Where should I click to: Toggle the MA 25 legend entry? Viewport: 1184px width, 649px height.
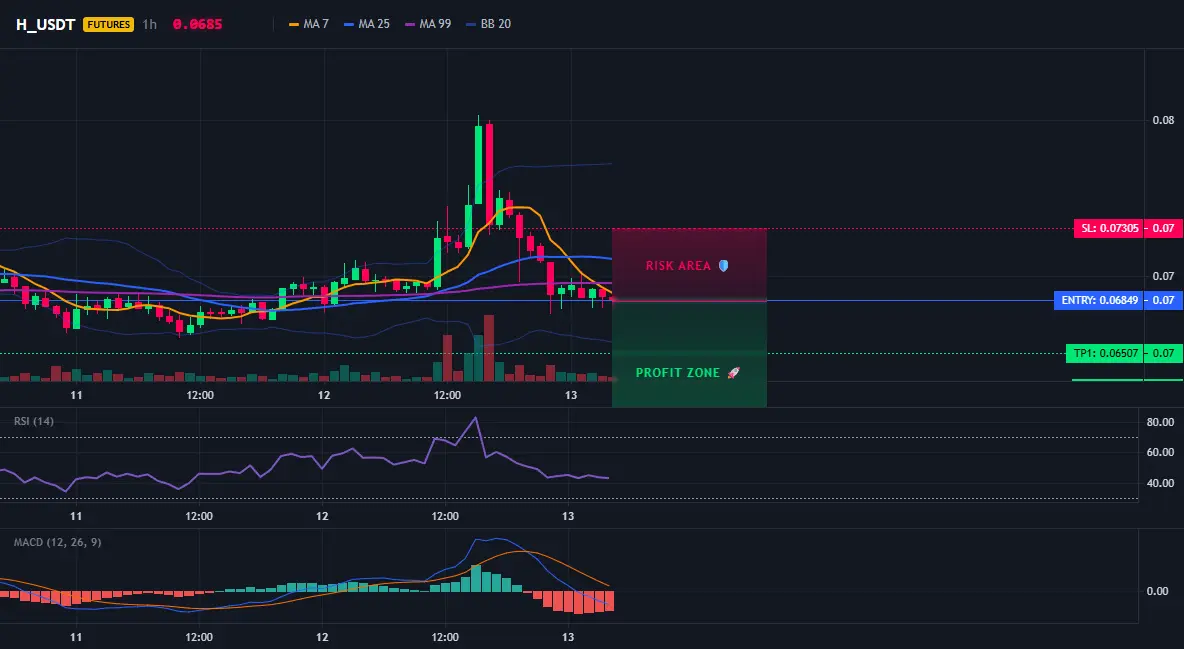pyautogui.click(x=367, y=24)
